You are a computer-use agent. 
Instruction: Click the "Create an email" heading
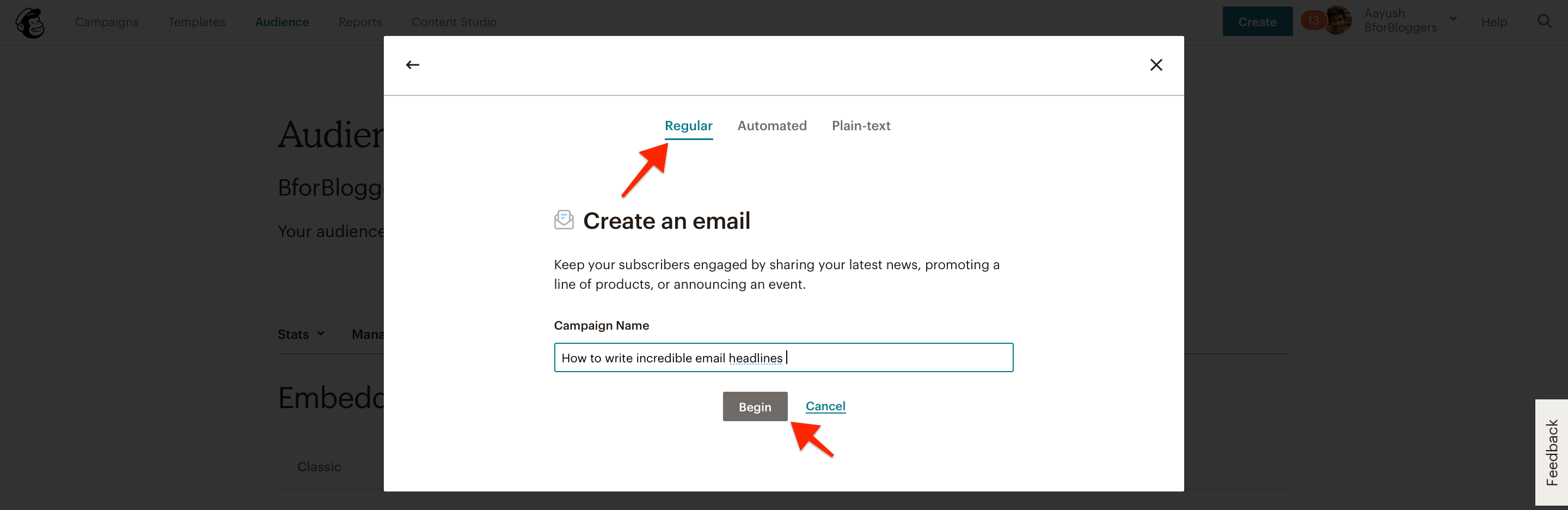(x=666, y=221)
